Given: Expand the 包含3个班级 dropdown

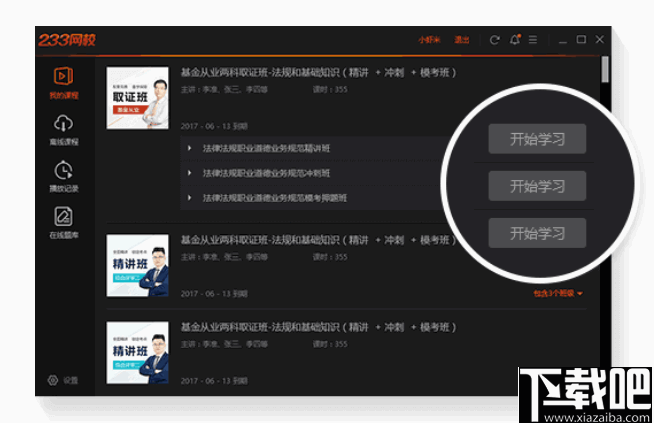Looking at the screenshot, I should pos(558,293).
